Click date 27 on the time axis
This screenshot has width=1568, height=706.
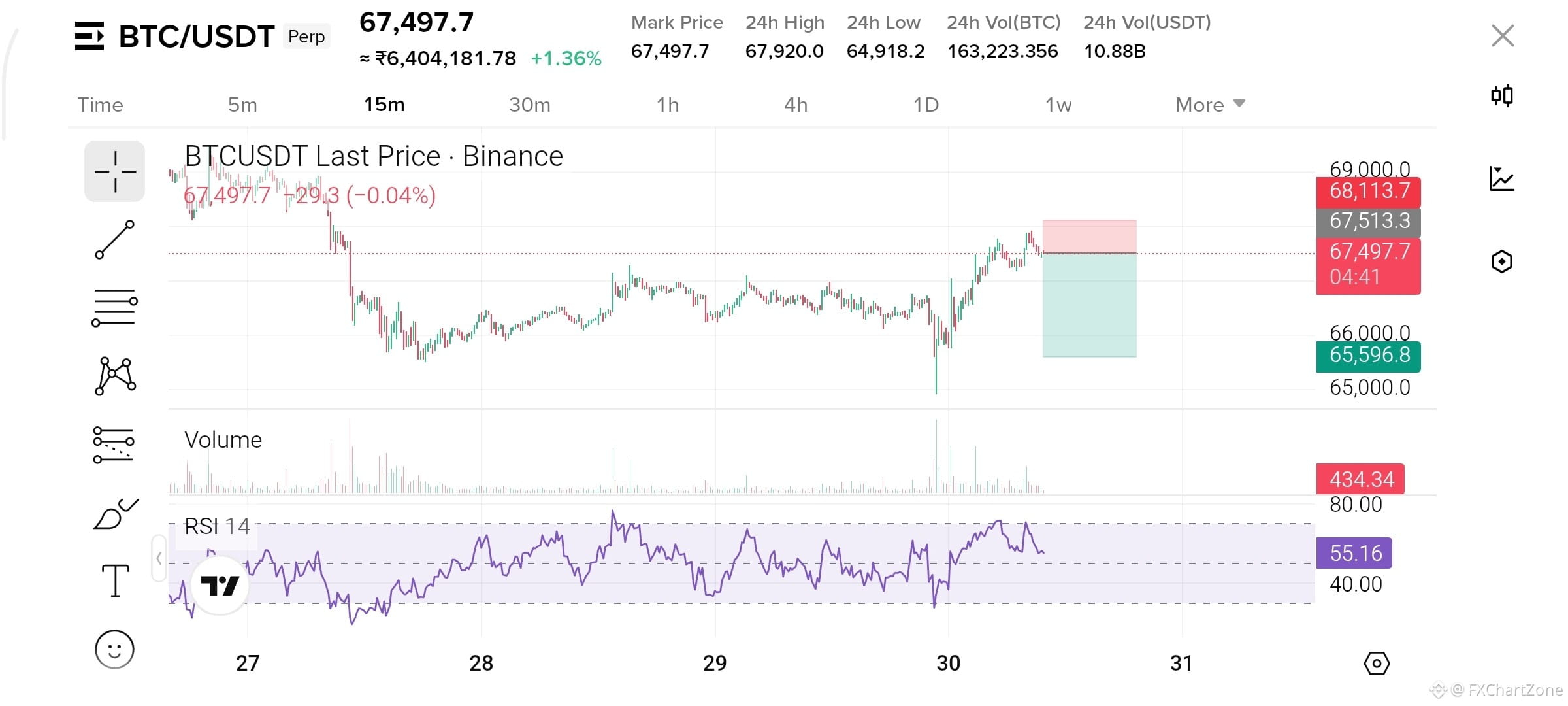[x=248, y=664]
